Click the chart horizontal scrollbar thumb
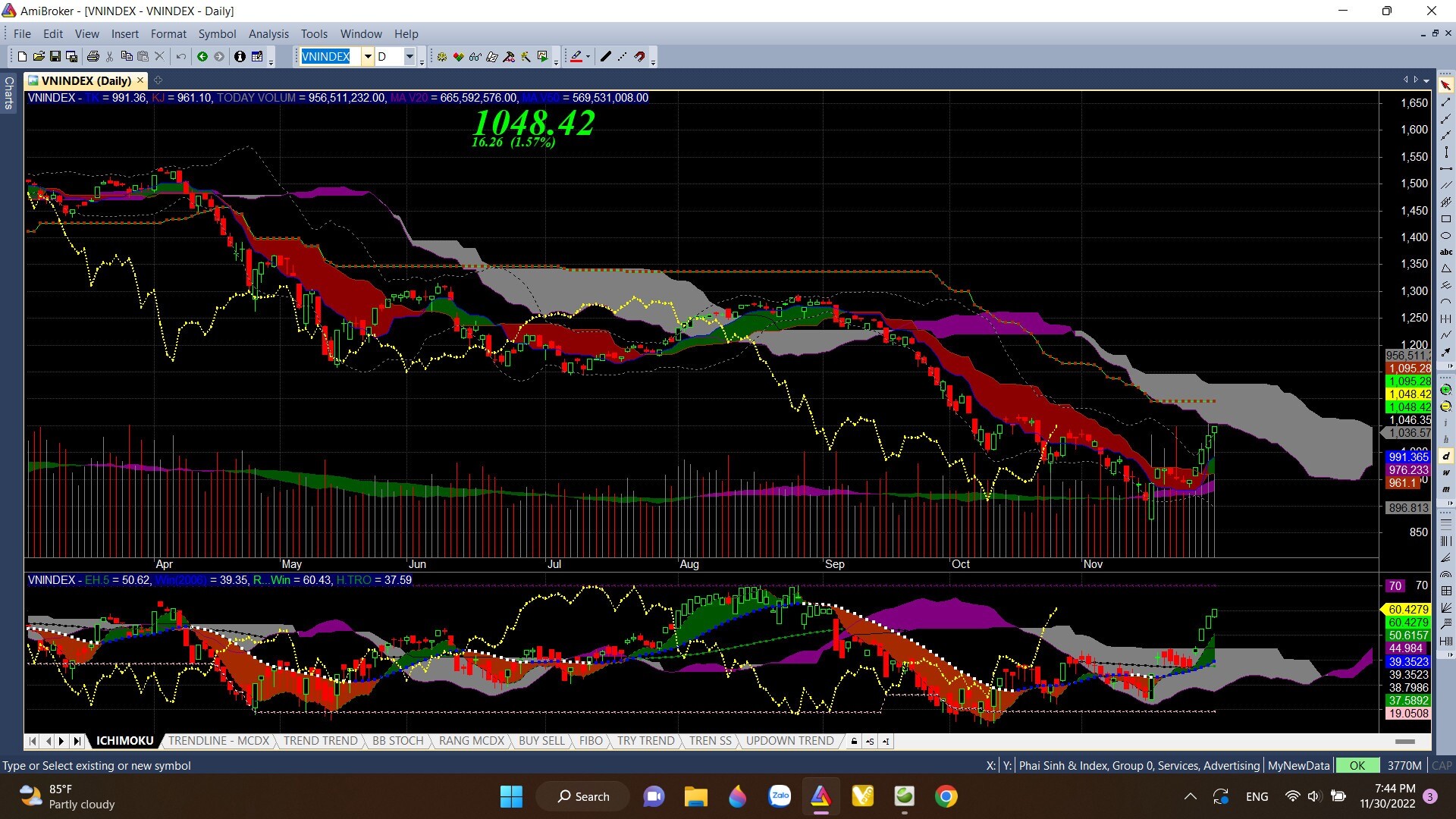Viewport: 1456px width, 819px height. click(1404, 742)
